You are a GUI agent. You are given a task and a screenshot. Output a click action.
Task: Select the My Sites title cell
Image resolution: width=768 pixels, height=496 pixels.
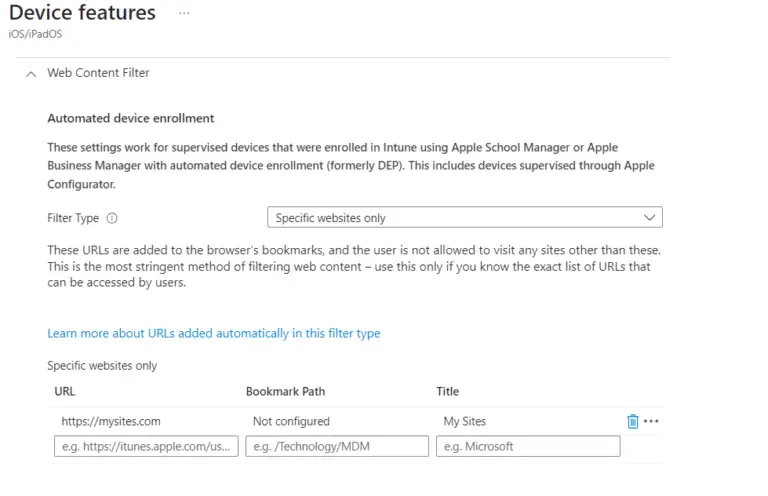click(465, 421)
